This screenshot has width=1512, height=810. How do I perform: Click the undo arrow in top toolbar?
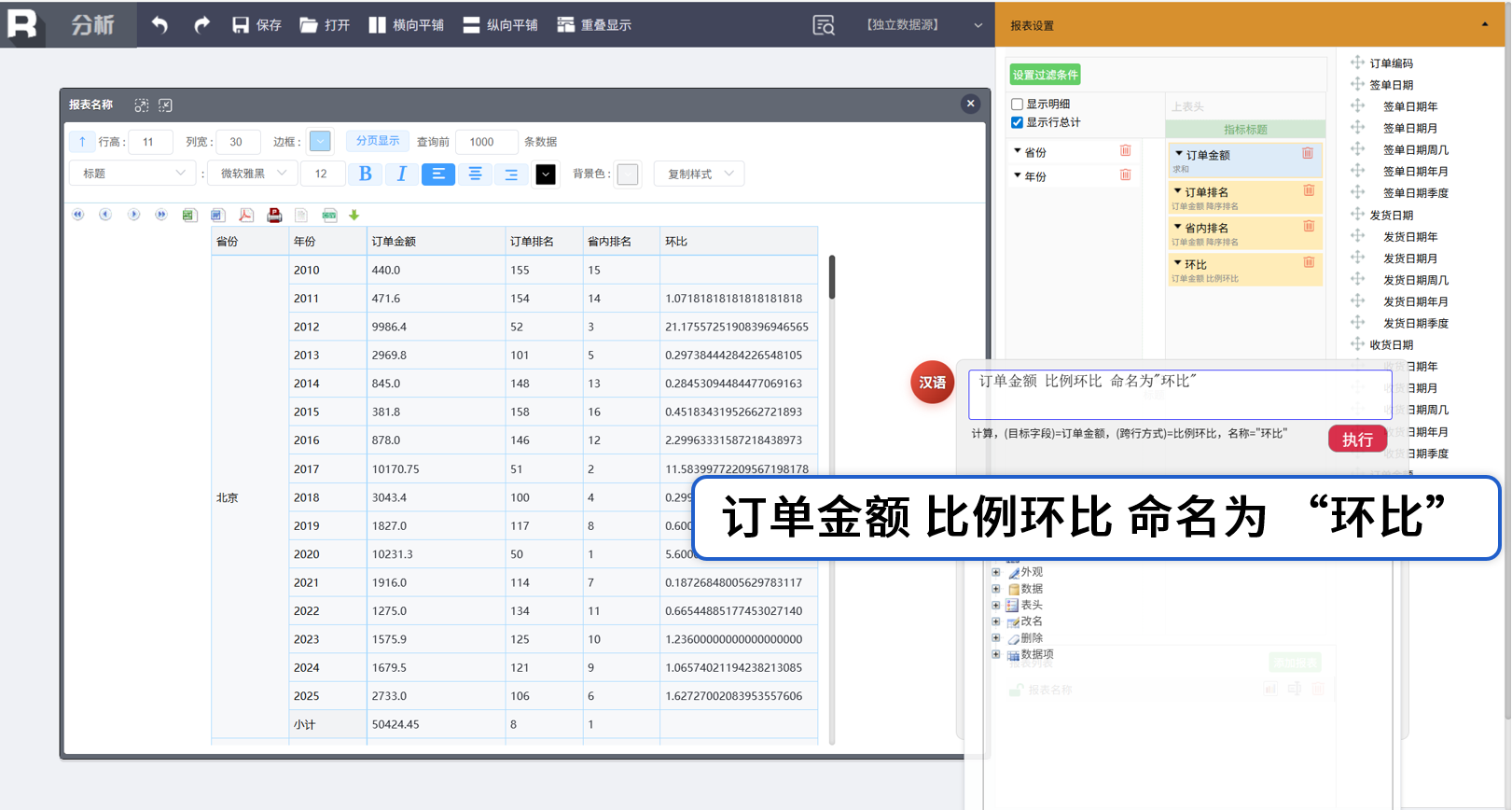(160, 25)
